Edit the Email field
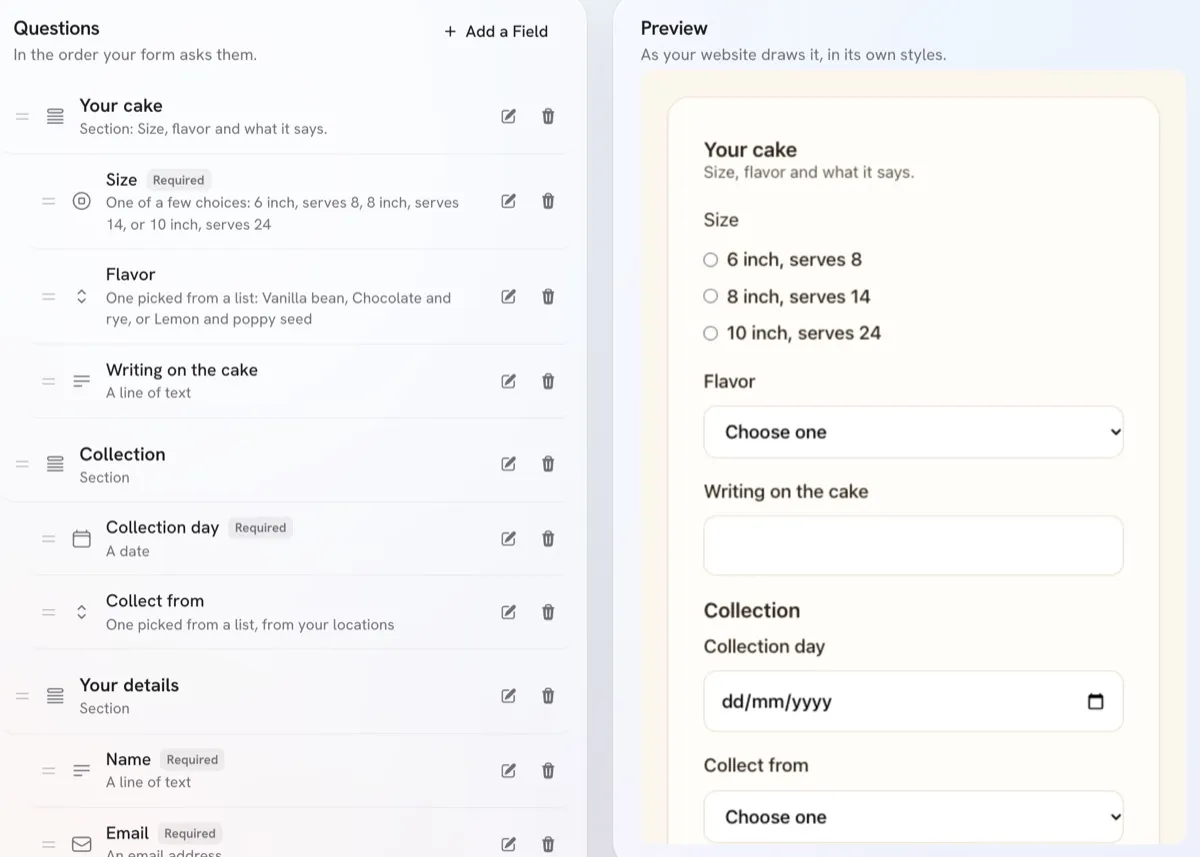The width and height of the screenshot is (1200, 857). (508, 844)
